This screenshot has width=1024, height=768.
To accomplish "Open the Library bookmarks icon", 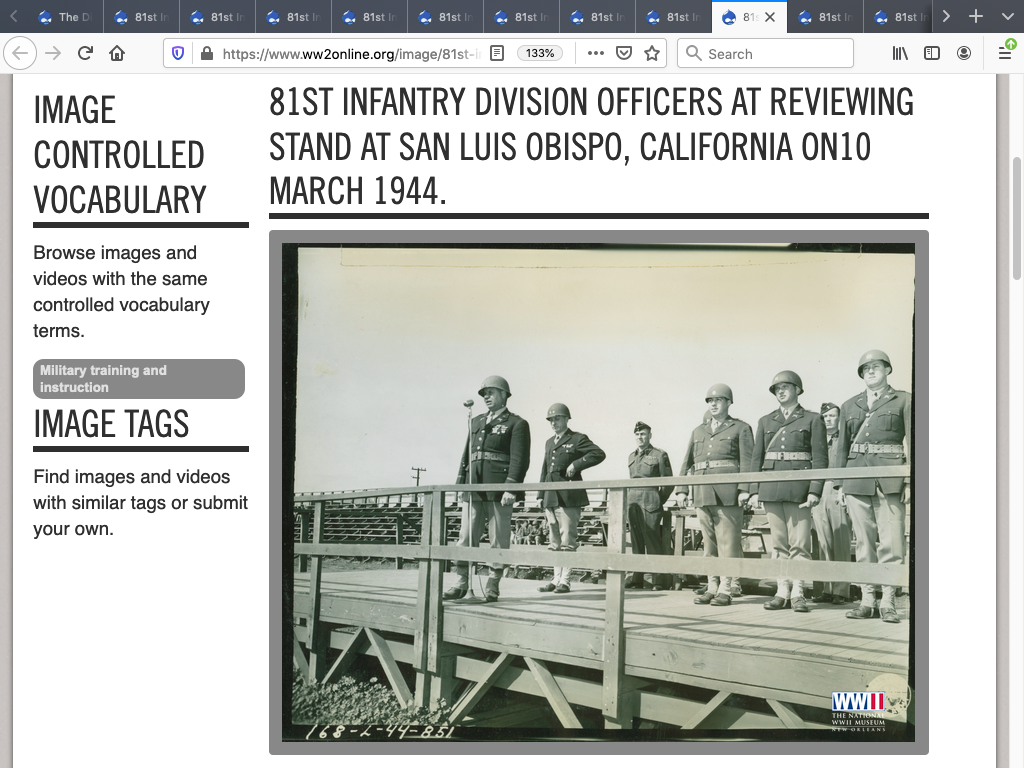I will coord(900,54).
